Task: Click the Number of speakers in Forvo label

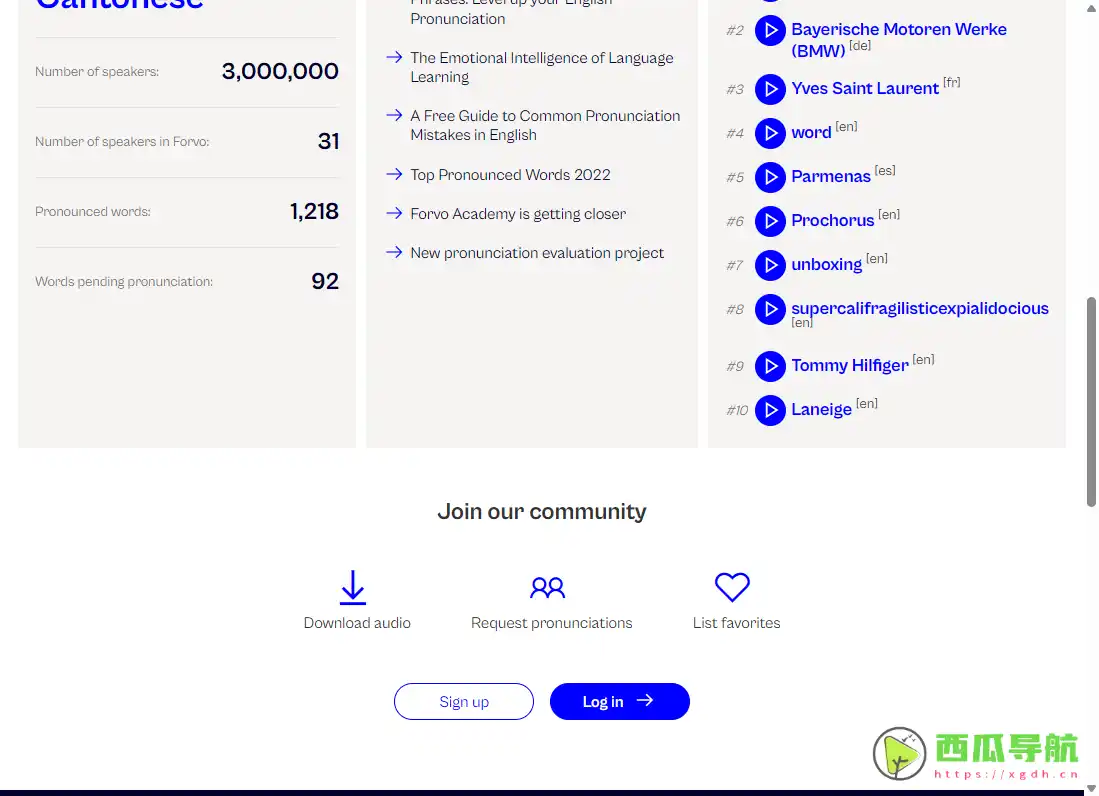Action: point(122,142)
